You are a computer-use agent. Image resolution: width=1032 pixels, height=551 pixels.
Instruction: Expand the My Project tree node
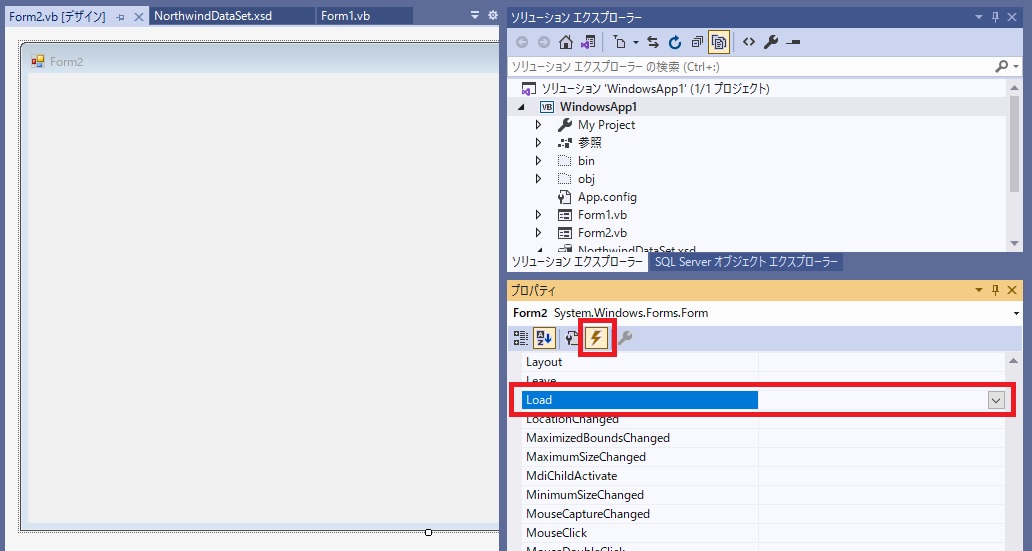pos(538,125)
